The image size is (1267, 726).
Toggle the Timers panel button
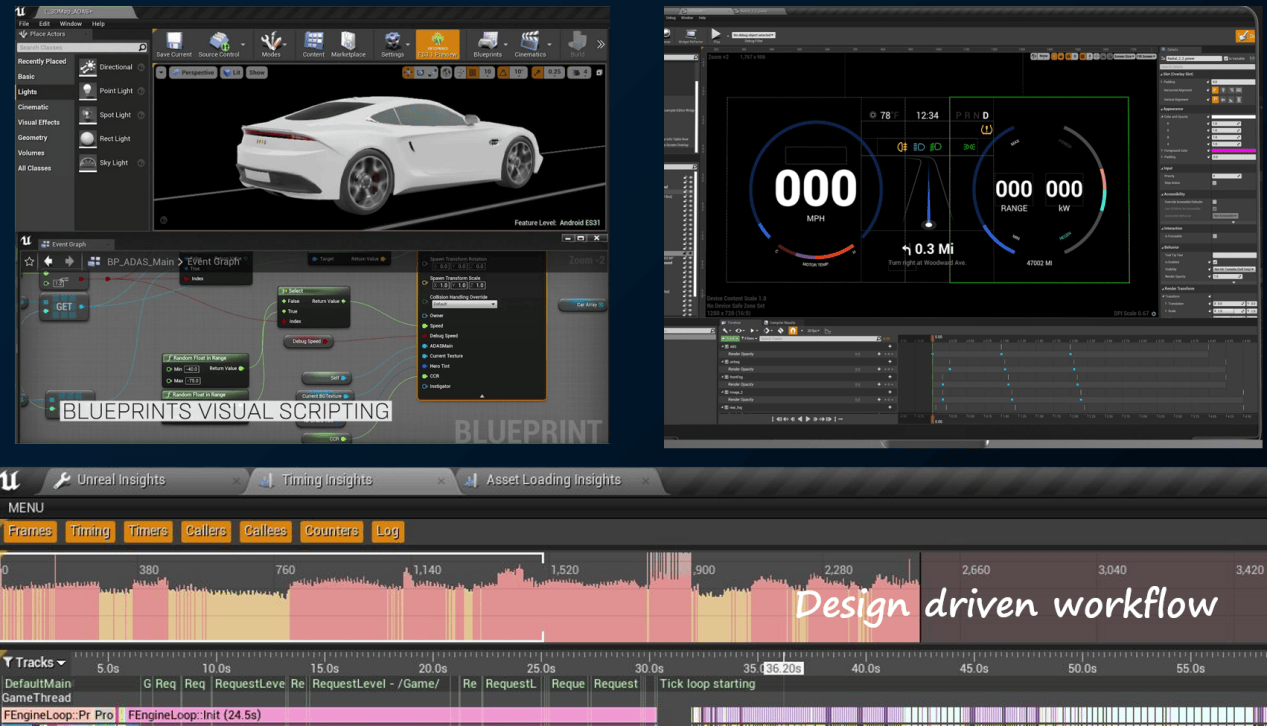pyautogui.click(x=148, y=531)
